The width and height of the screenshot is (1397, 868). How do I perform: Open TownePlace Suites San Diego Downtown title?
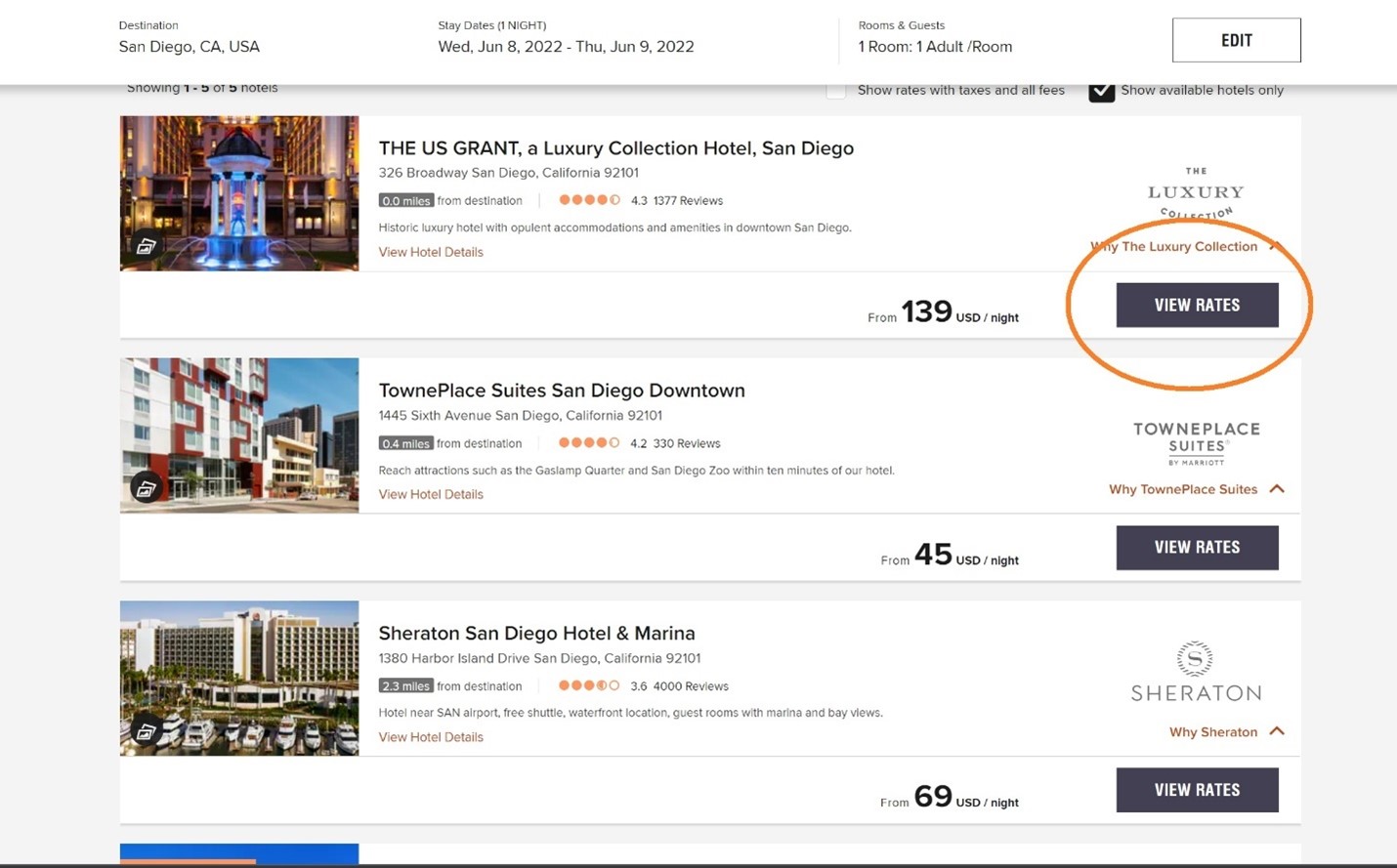point(562,391)
